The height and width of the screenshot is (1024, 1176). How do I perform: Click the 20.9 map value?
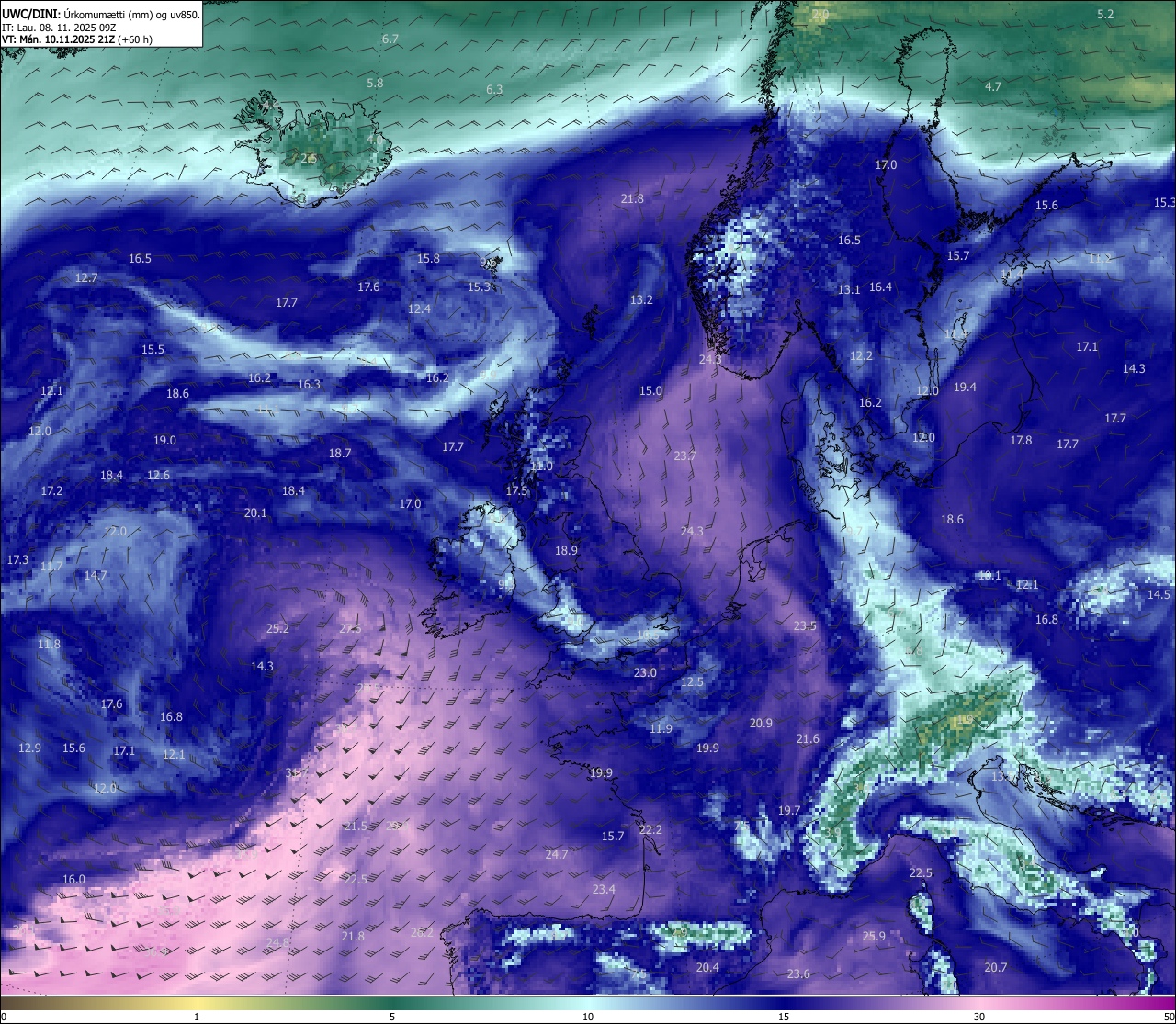point(761,724)
